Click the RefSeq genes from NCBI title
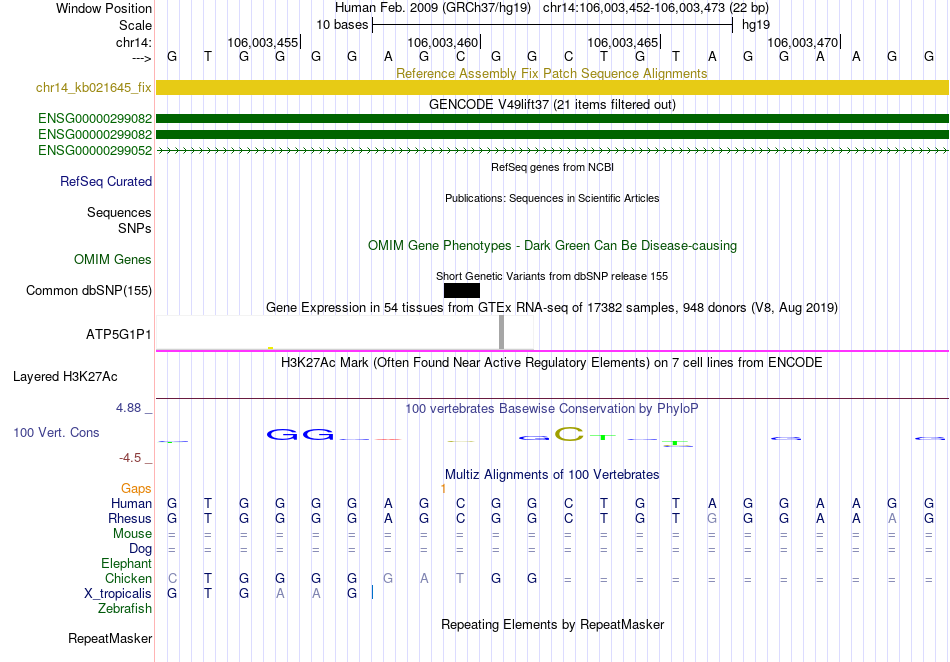 tap(552, 167)
